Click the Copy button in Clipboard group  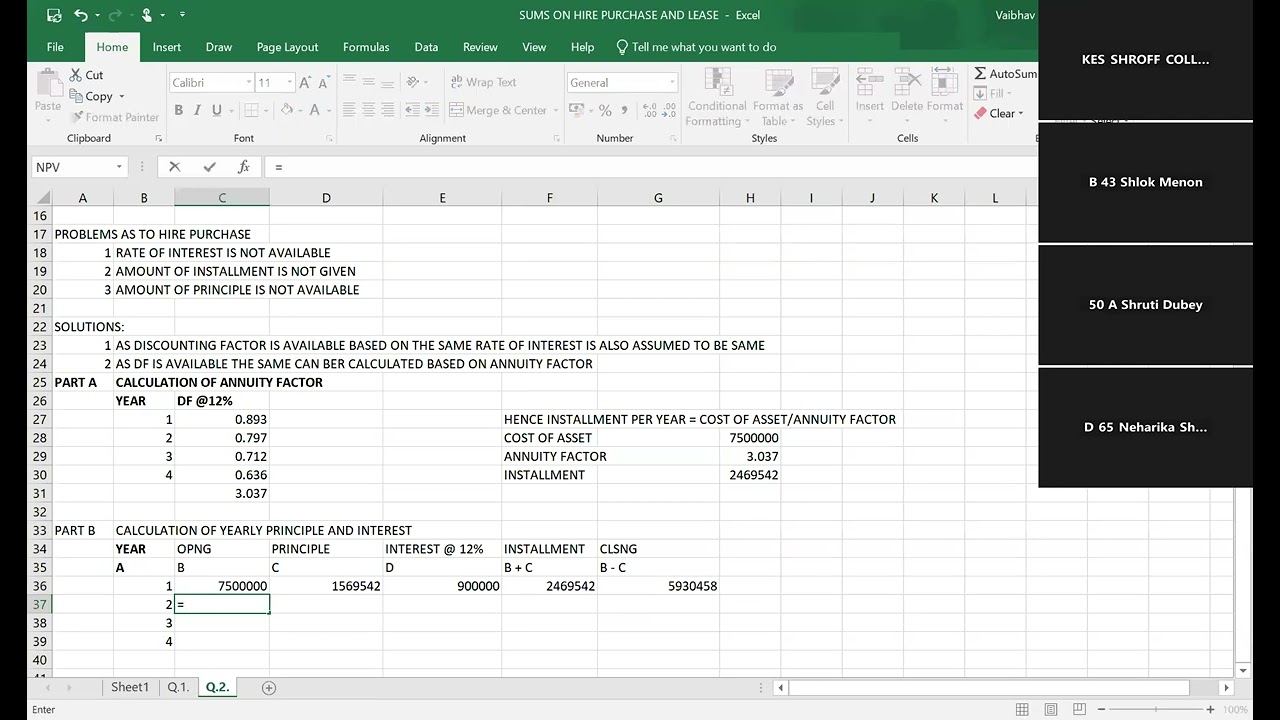[x=91, y=96]
